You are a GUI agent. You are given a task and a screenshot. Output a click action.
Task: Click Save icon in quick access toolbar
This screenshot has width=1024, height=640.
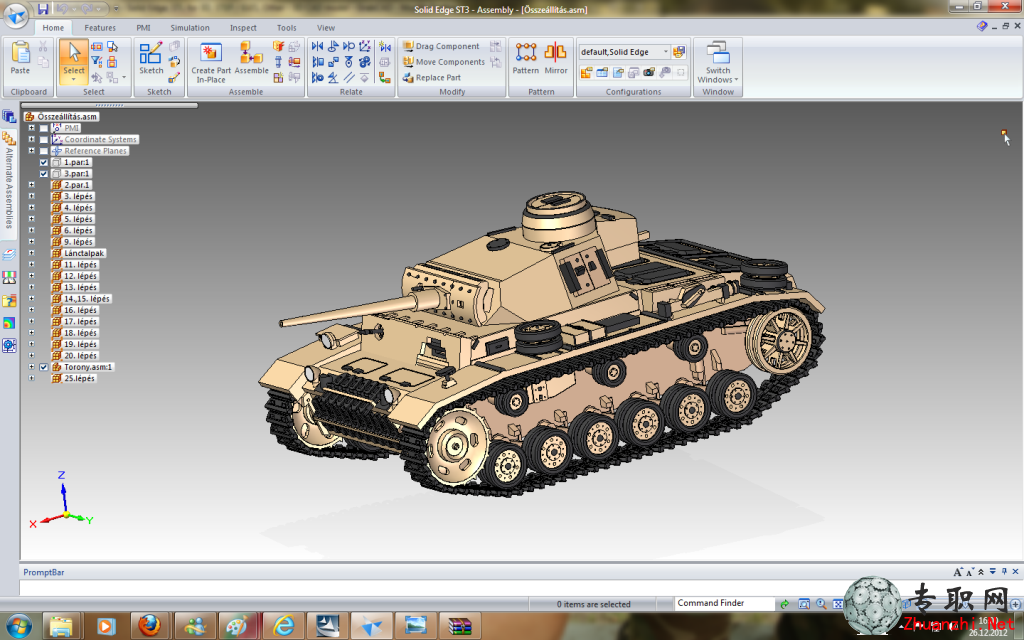pyautogui.click(x=42, y=9)
